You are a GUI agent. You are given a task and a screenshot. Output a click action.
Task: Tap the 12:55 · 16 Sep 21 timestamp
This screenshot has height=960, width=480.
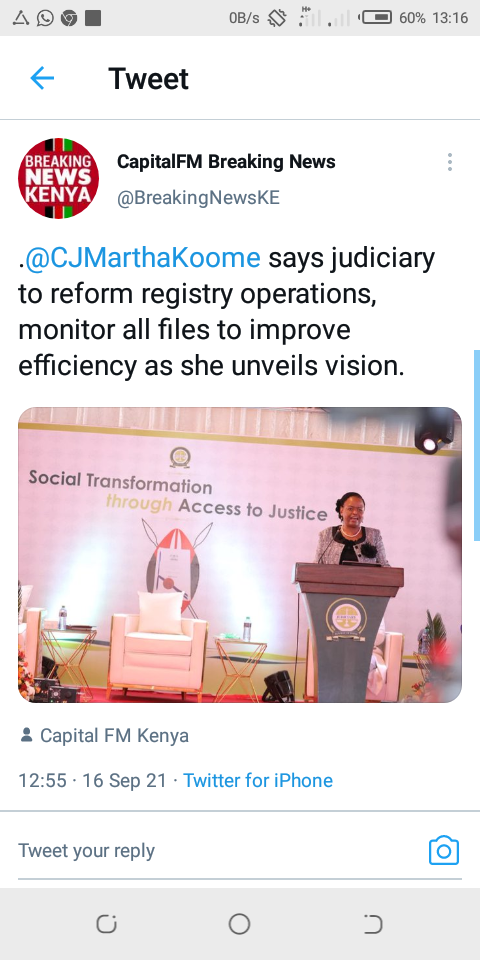tap(92, 781)
